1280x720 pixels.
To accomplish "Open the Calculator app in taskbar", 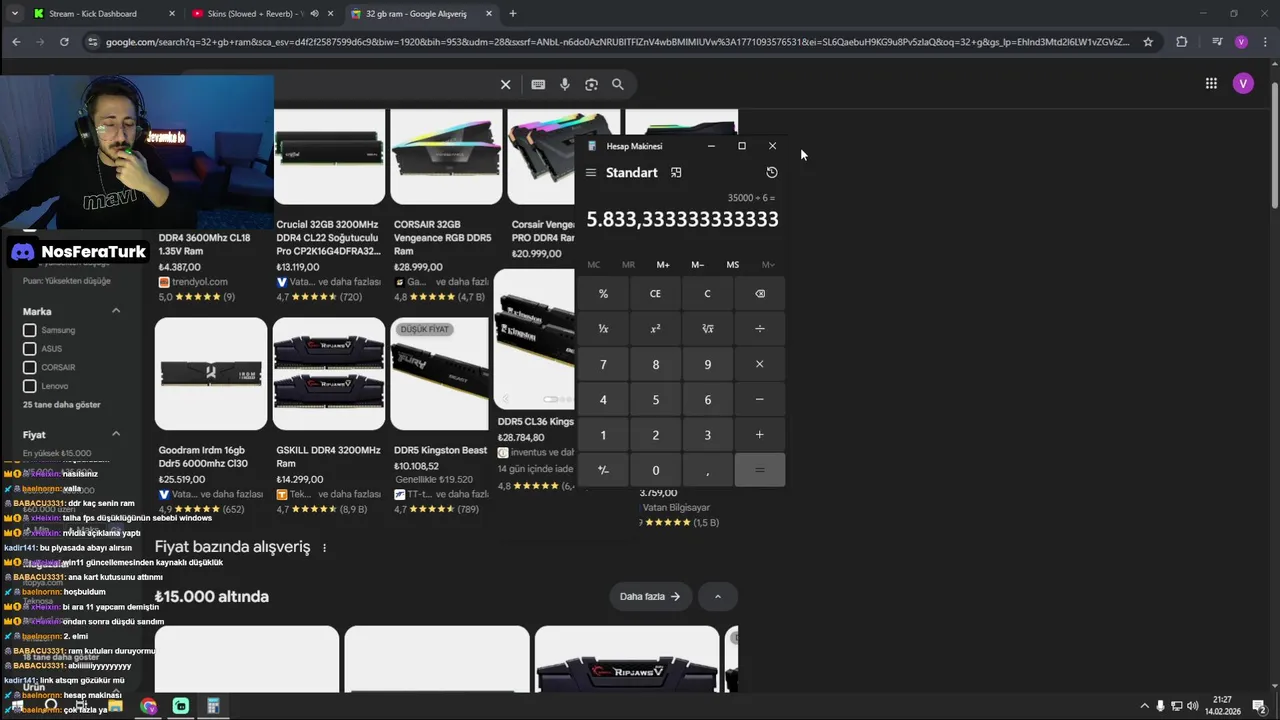I will tap(213, 706).
